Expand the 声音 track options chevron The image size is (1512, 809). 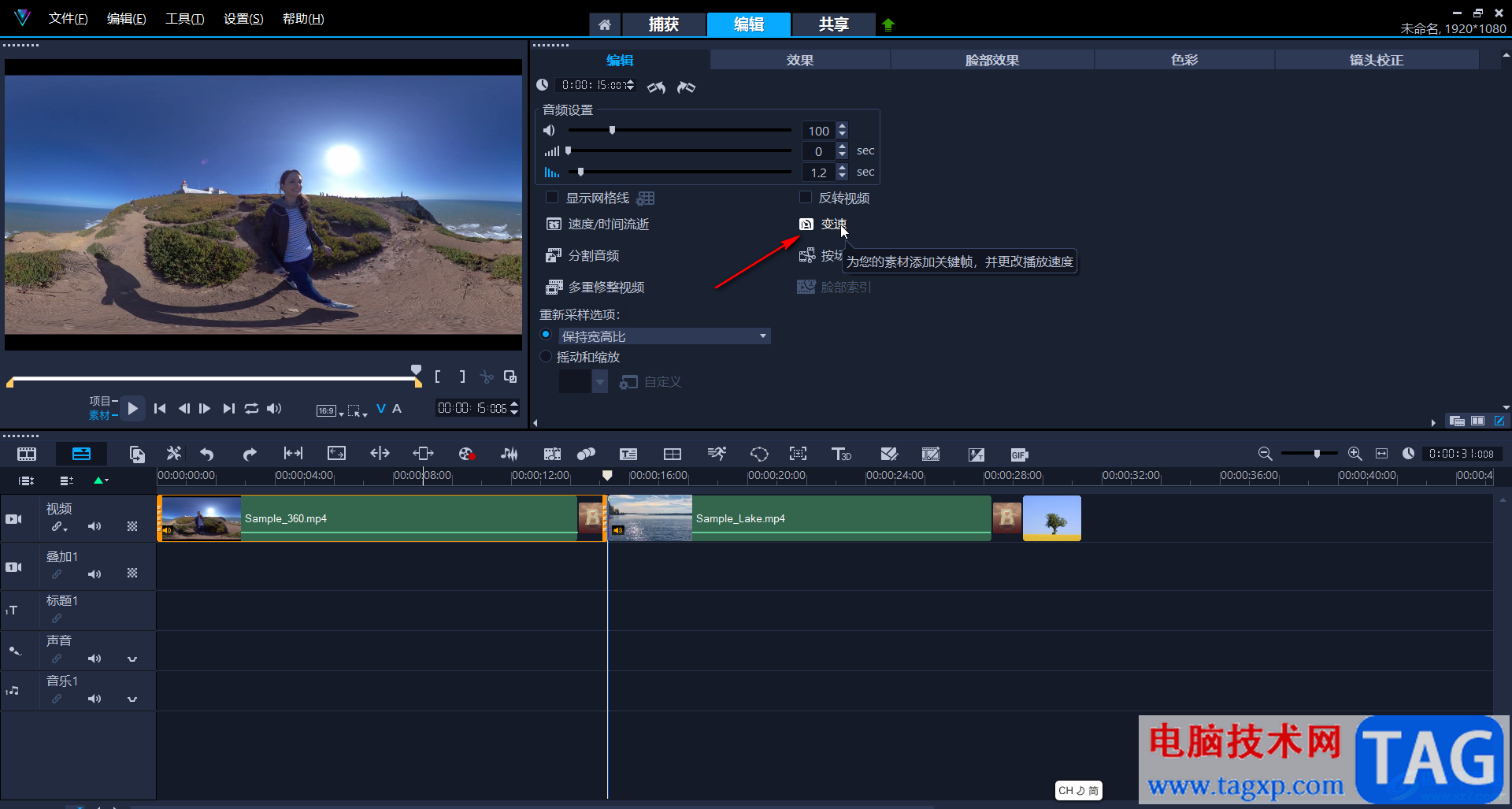[x=132, y=659]
